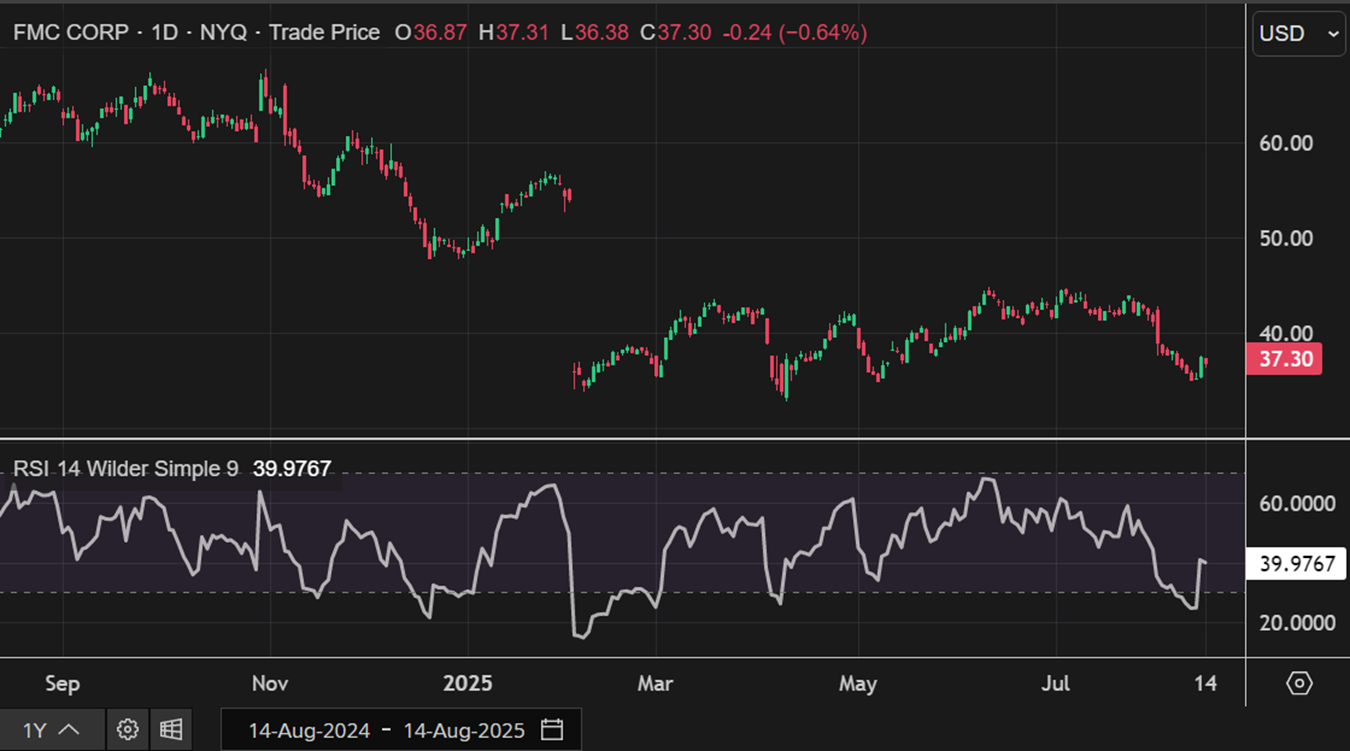Click the 50.00 price axis label
Image resolution: width=1350 pixels, height=751 pixels.
1286,238
